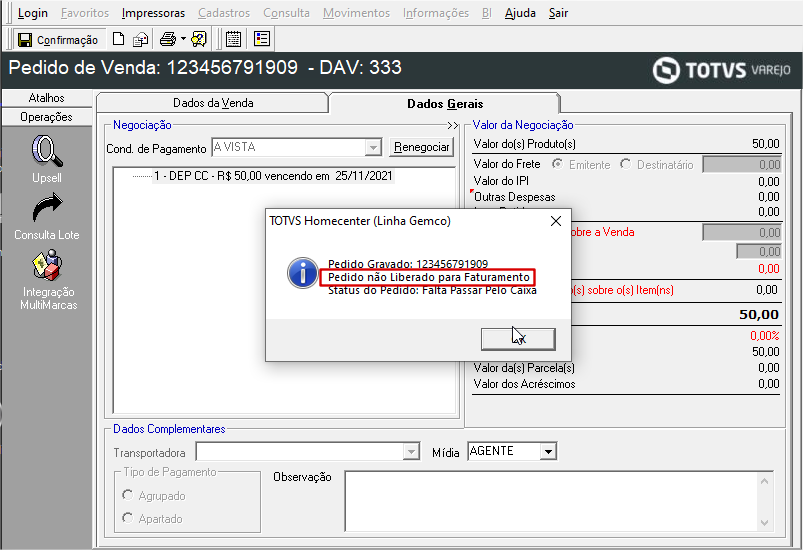Click the Confirmação save button

click(x=57, y=39)
